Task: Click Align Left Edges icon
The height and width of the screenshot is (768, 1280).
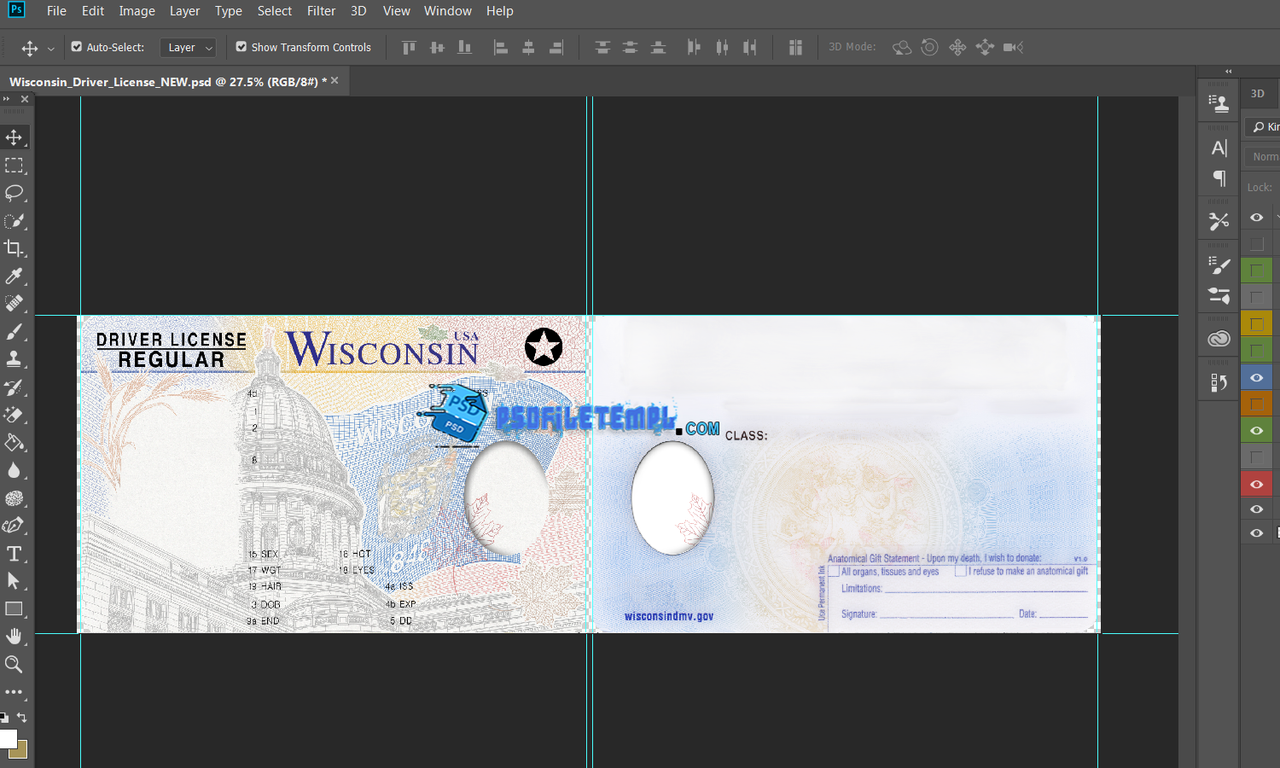Action: click(x=501, y=47)
